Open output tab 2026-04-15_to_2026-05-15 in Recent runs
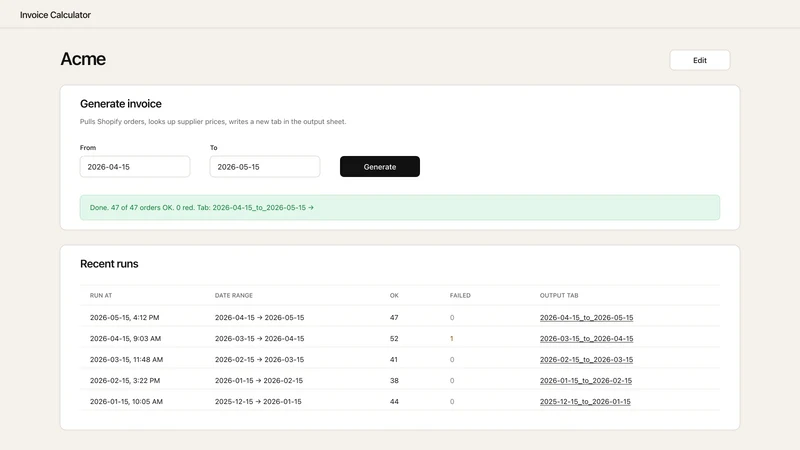 586,317
